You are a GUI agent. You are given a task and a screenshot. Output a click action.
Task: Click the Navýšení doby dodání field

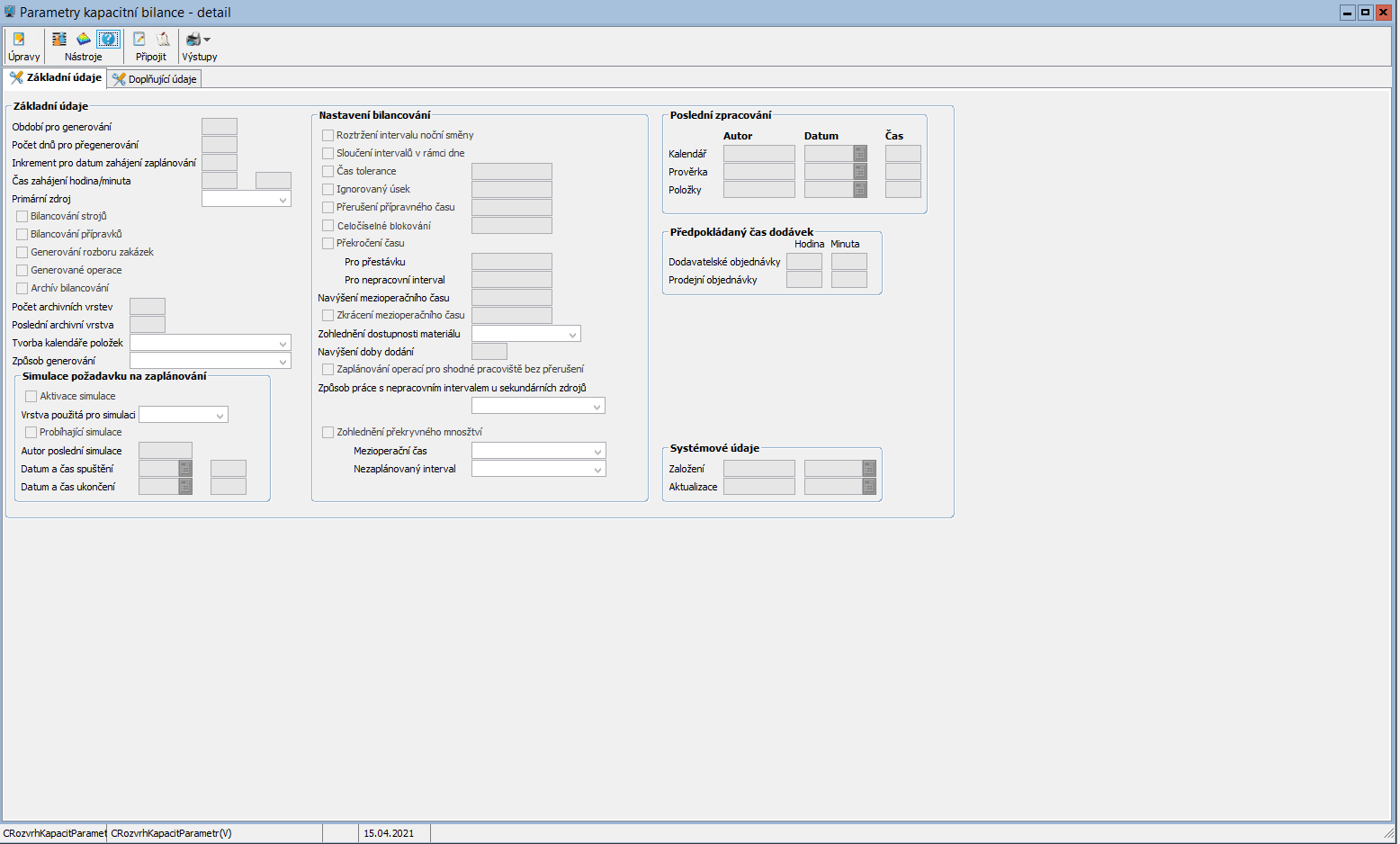pyautogui.click(x=489, y=352)
